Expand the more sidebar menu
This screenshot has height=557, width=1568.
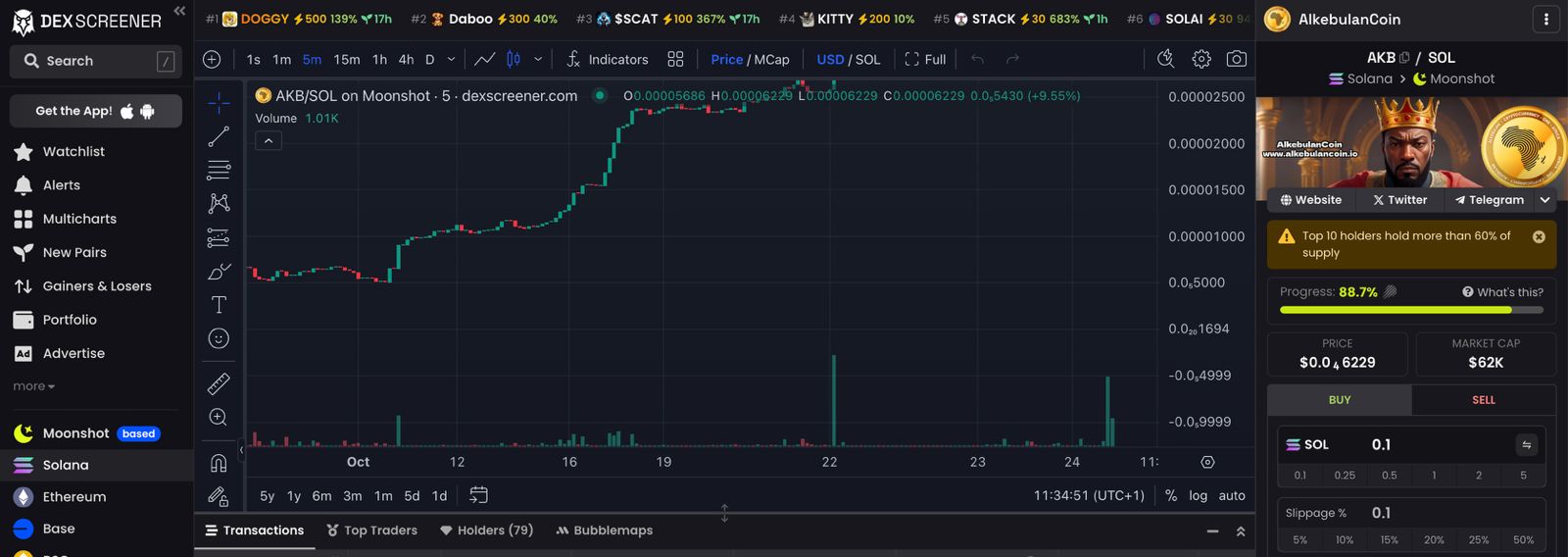point(34,386)
